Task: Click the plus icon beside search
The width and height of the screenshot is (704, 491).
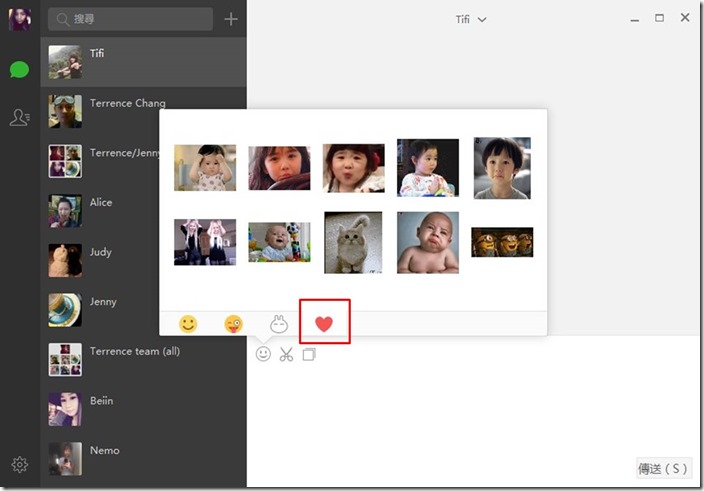Action: [231, 19]
